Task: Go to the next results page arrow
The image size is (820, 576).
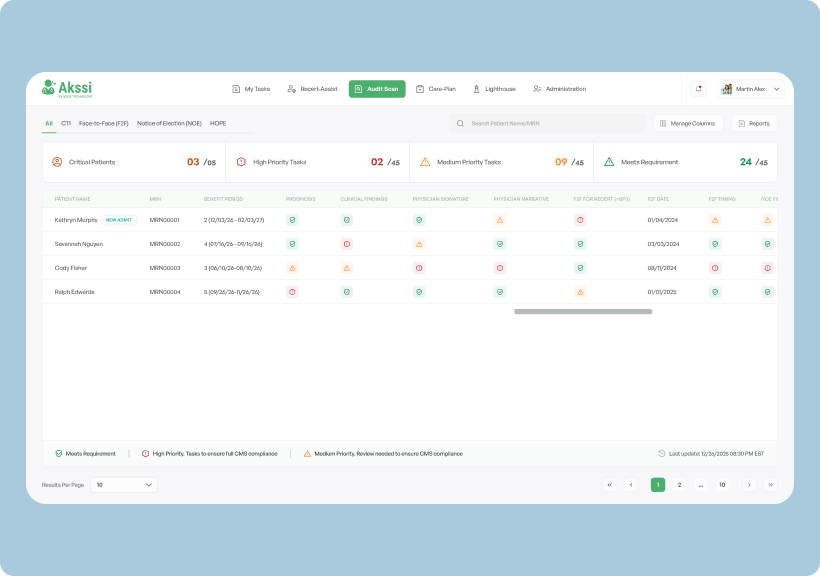Action: point(749,485)
